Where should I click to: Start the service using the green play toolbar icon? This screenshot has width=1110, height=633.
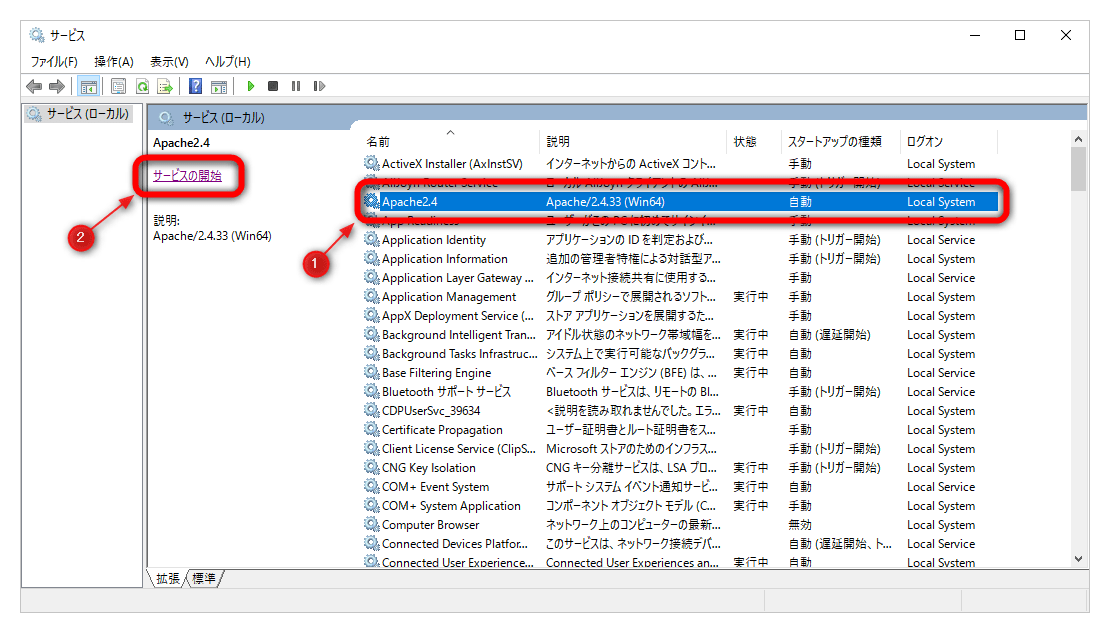pyautogui.click(x=250, y=86)
